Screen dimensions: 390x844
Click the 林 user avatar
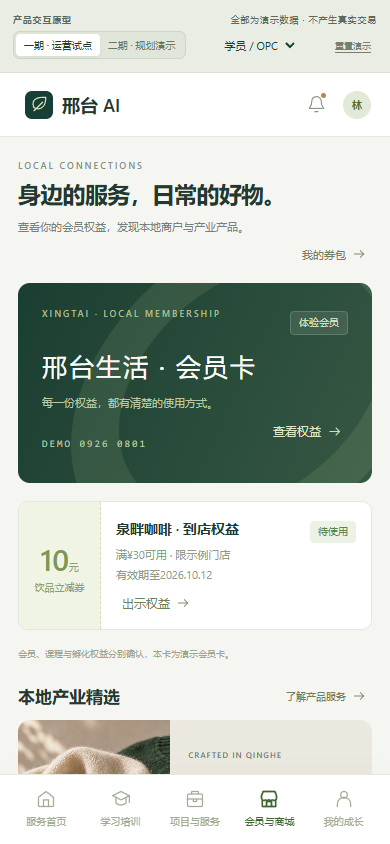coord(357,105)
